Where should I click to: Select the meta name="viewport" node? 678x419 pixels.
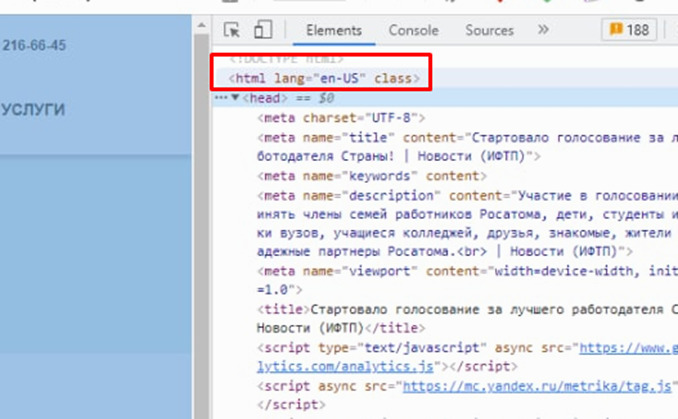tap(467, 280)
